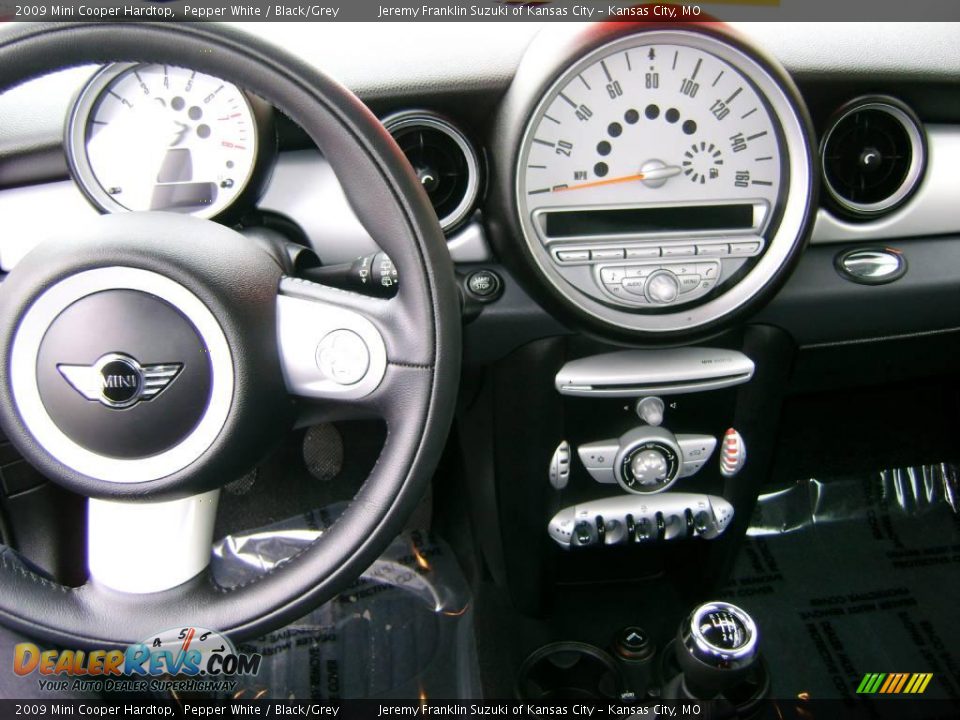Image resolution: width=960 pixels, height=720 pixels.
Task: Tap the music note button on radio
Action: pos(612,276)
